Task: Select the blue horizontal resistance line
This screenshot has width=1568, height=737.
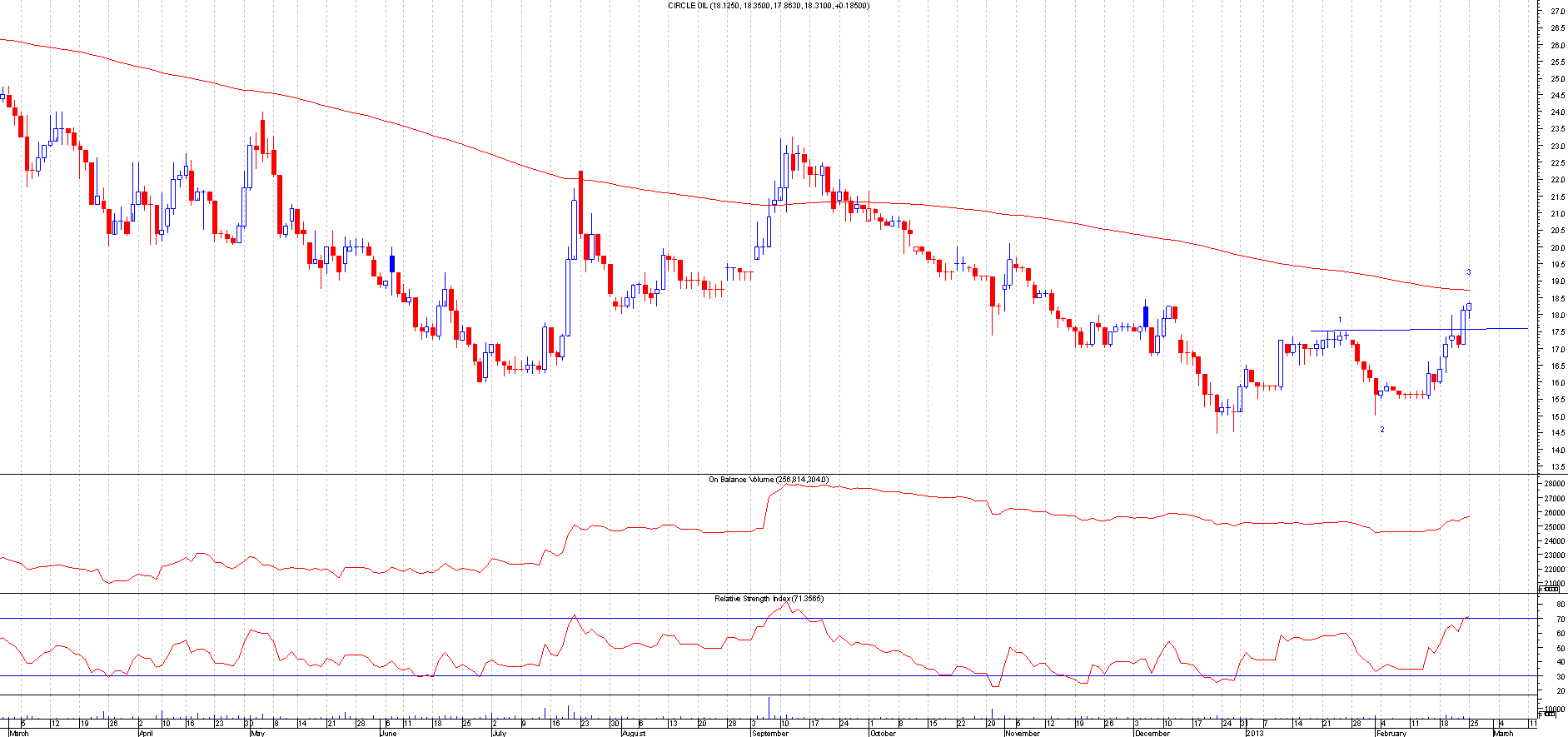Action: [1416, 330]
